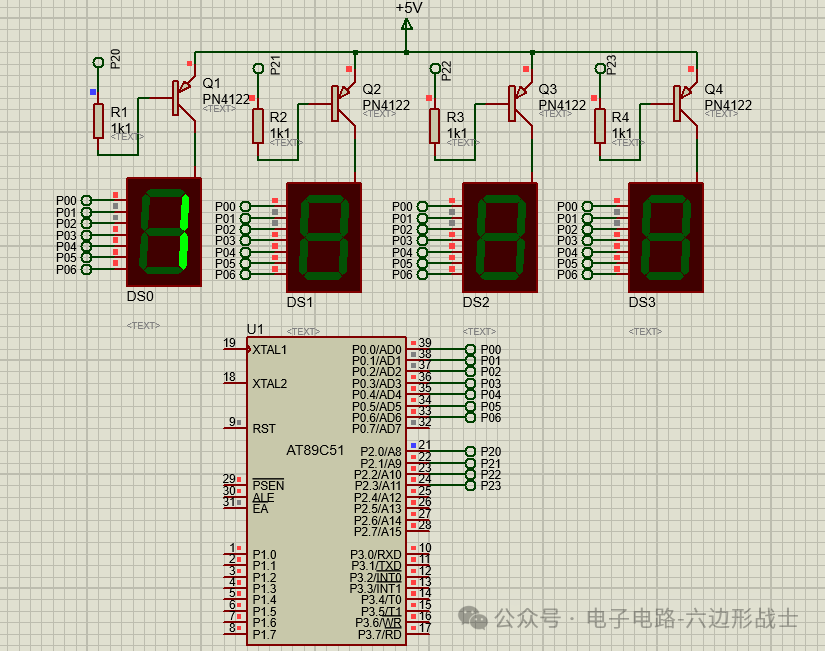Select transistor Q2 symbol
The image size is (825, 651).
click(343, 103)
